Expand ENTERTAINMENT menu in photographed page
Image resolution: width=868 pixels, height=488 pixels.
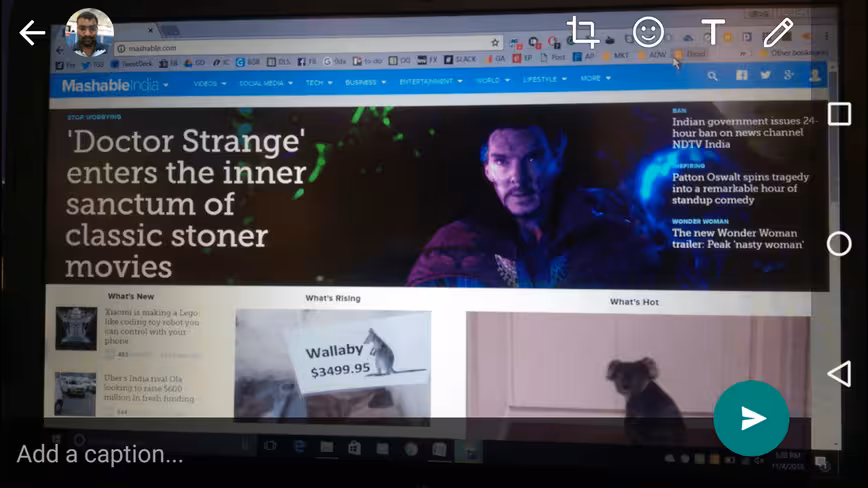click(431, 81)
